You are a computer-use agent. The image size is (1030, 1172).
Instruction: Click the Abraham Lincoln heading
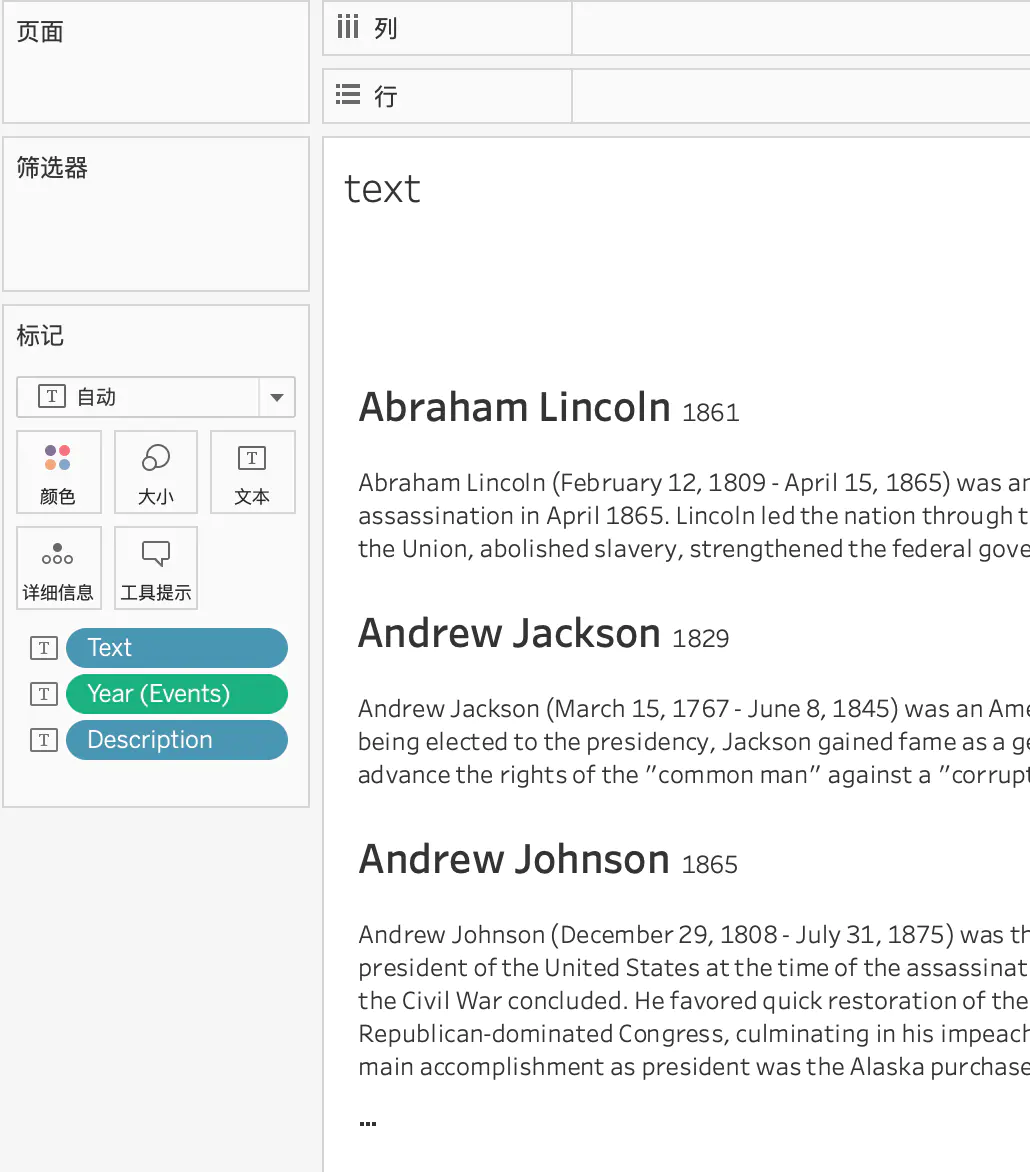(514, 407)
